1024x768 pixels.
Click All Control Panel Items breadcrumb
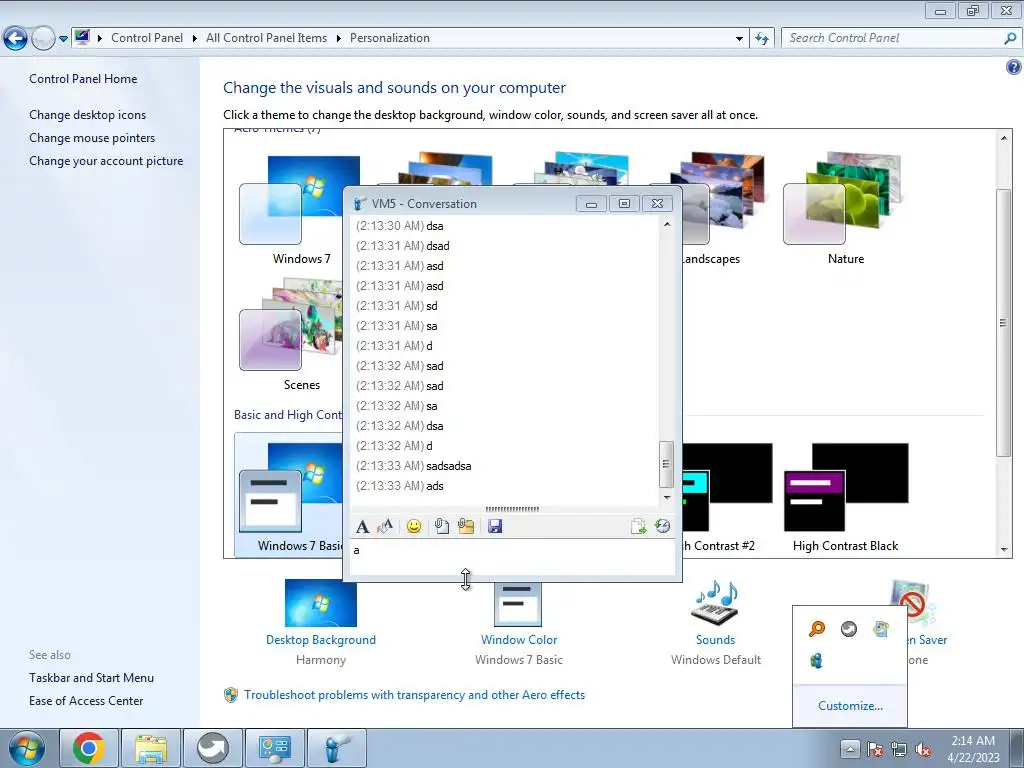click(266, 38)
